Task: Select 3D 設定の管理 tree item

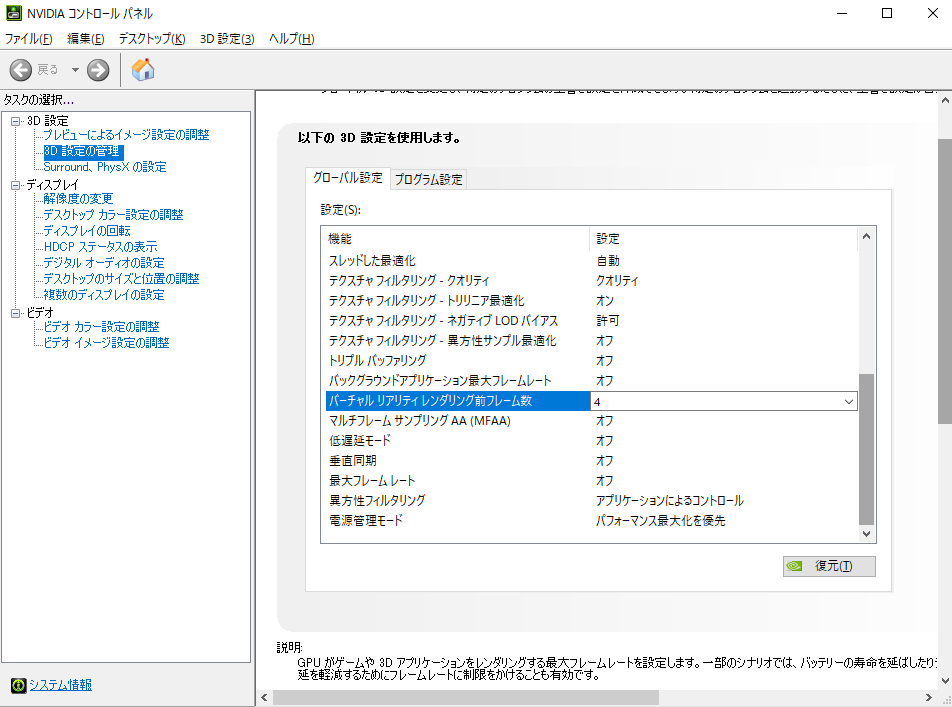Action: click(83, 151)
